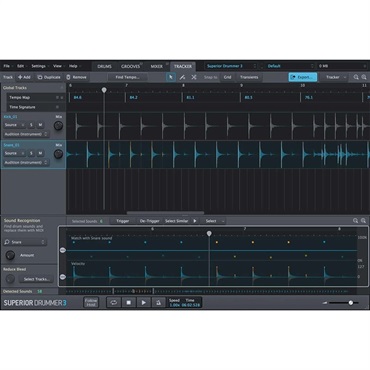Open the Superior Drummer 3 library dropdown
Screen dimensions: 370x370
[231, 66]
